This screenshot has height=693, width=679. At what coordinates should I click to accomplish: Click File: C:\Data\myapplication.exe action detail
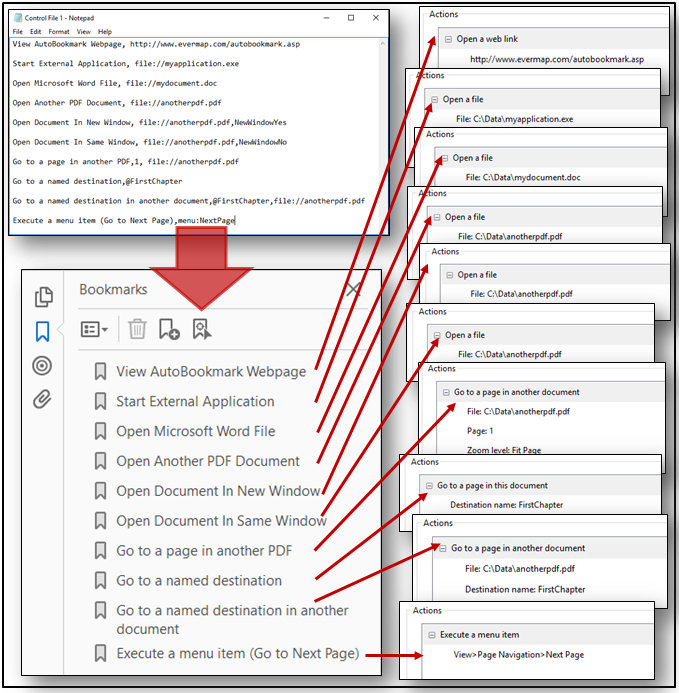point(515,119)
